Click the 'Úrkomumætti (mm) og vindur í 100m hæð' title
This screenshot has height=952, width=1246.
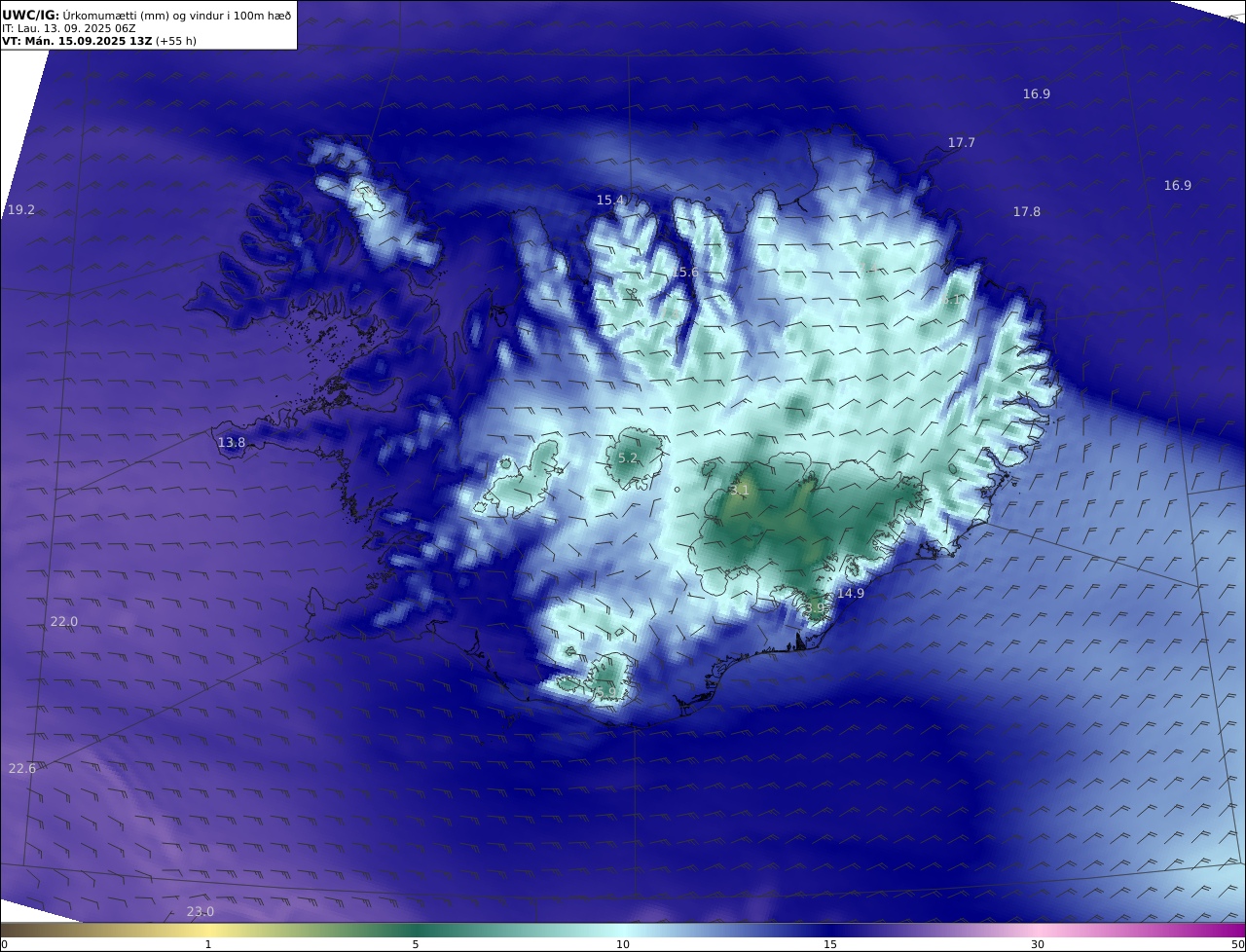coord(176,15)
